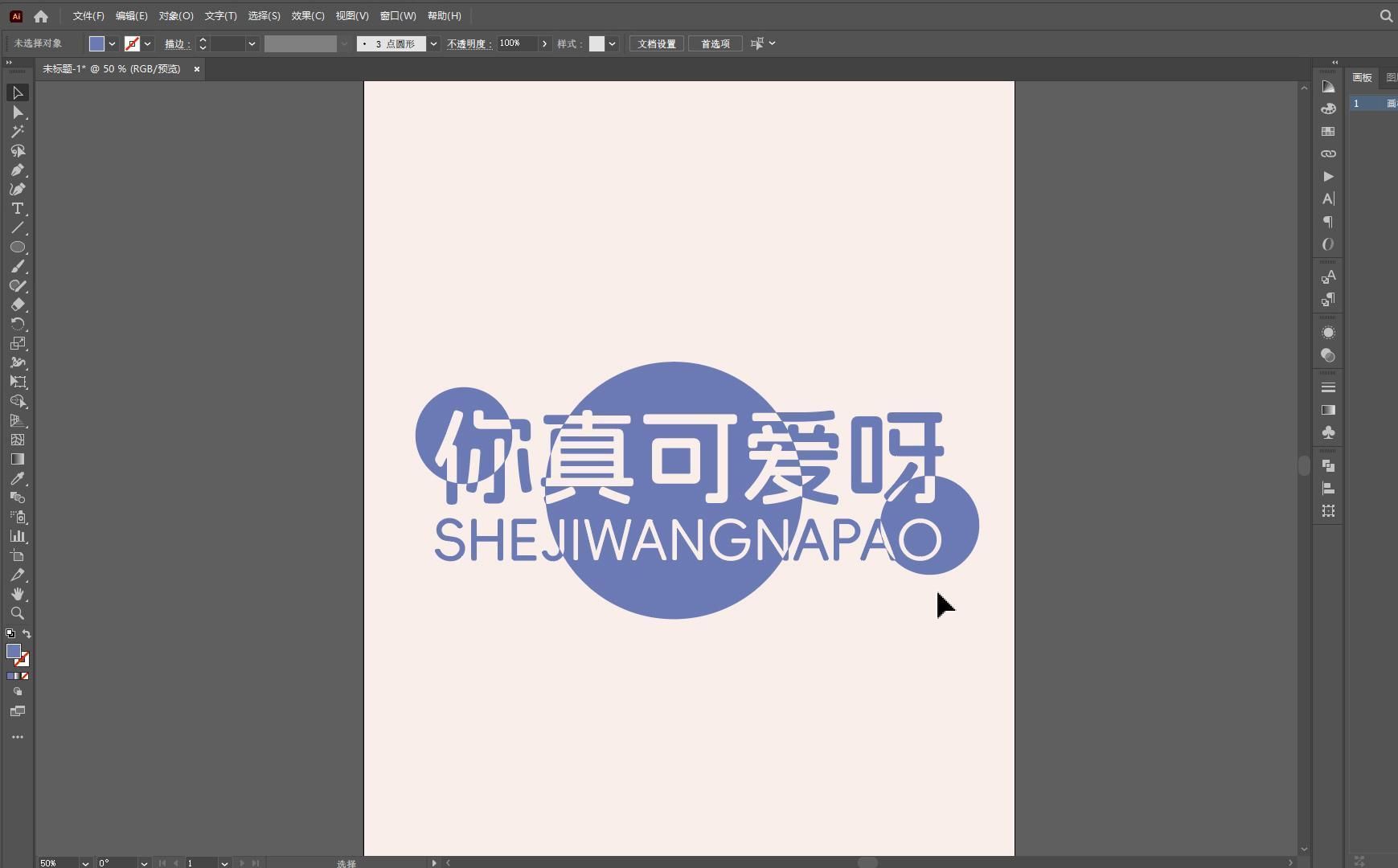Screen dimensions: 1398x868
Task: Click the 不透明度 link label
Action: [469, 44]
